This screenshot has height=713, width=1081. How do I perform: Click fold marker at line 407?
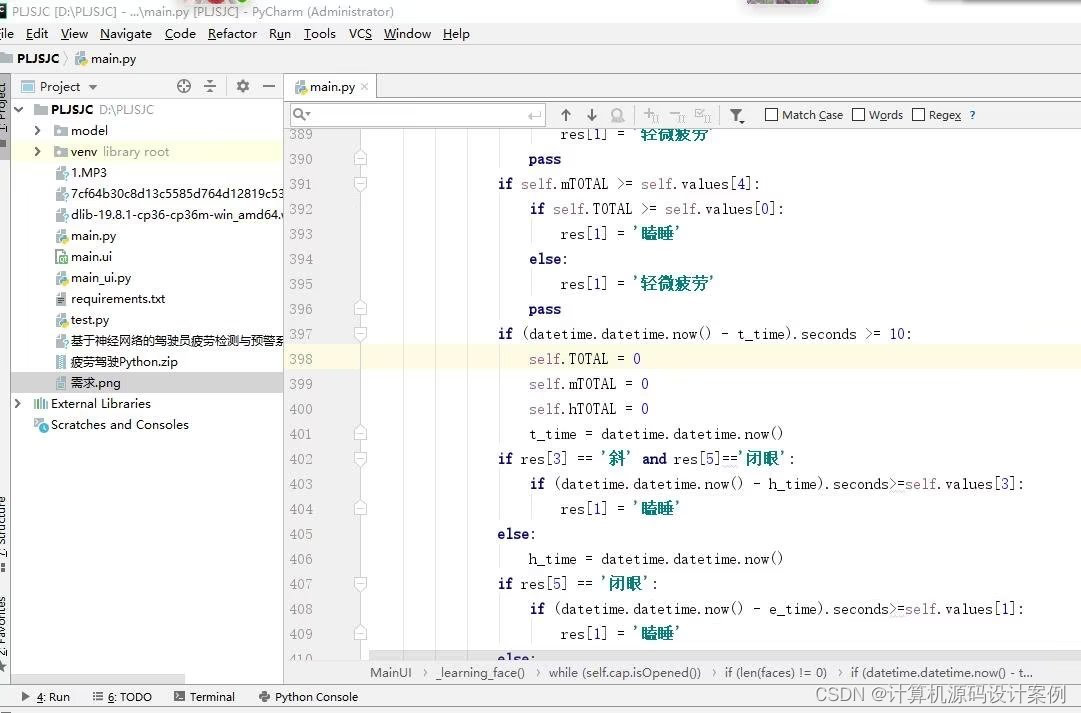pyautogui.click(x=360, y=584)
